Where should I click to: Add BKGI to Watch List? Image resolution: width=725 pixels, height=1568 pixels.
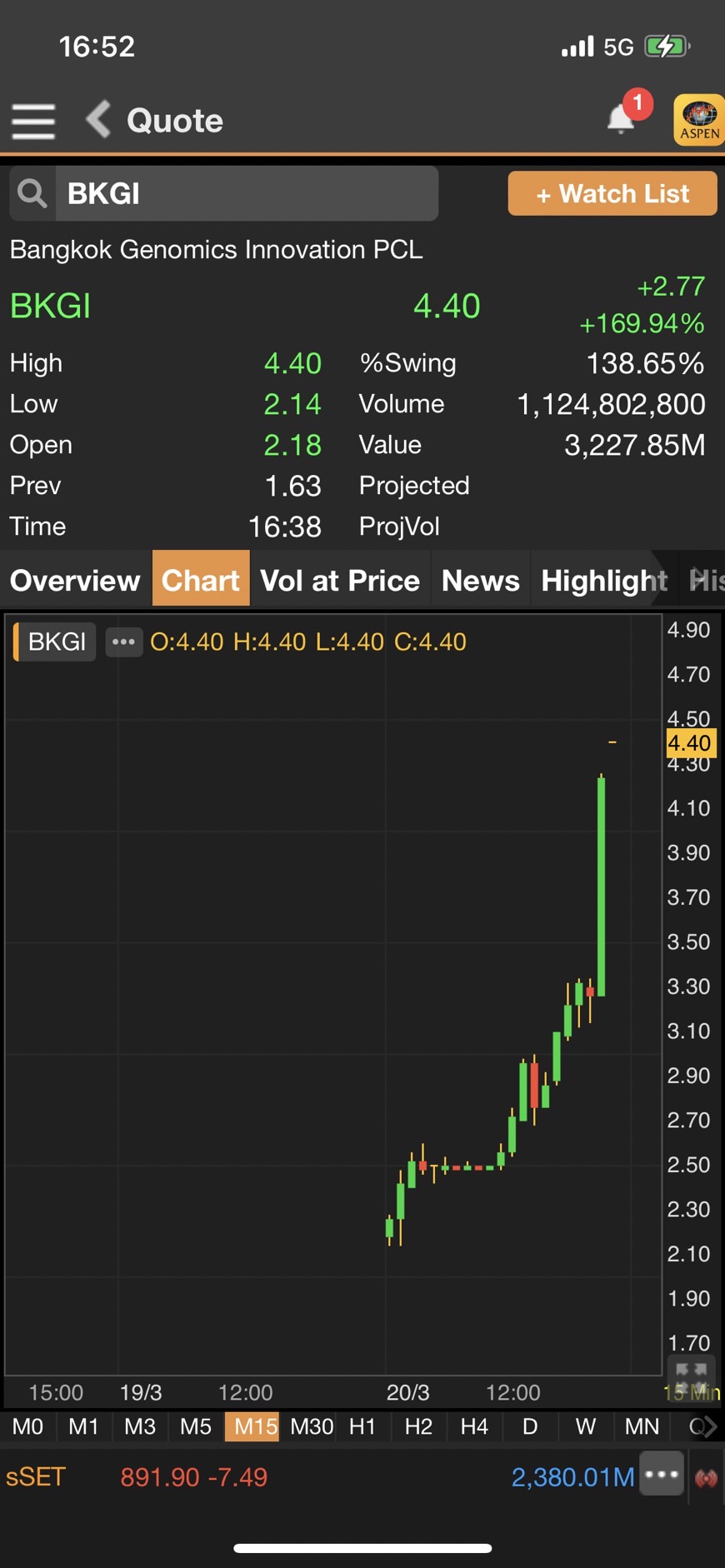pyautogui.click(x=612, y=193)
